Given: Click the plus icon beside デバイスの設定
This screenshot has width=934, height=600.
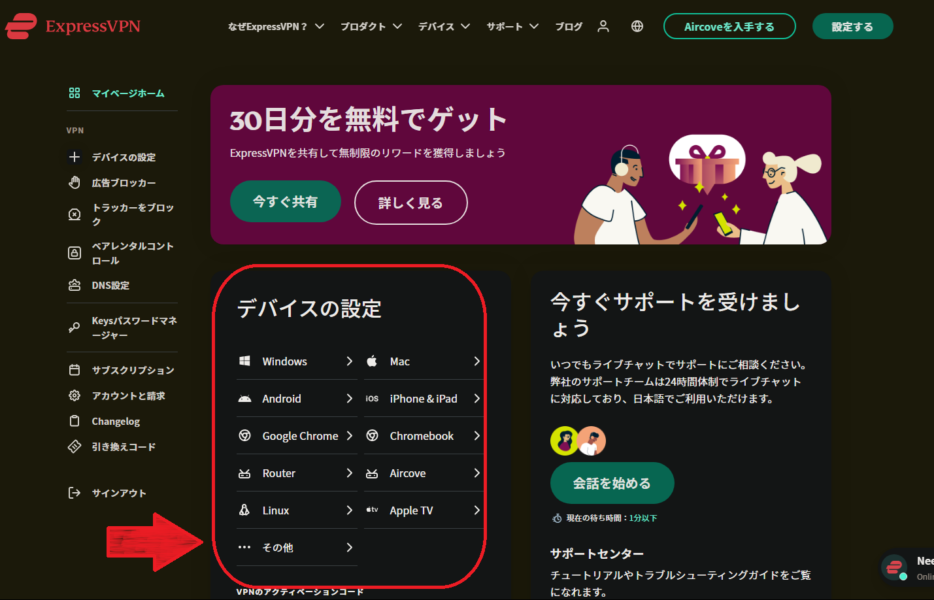Looking at the screenshot, I should click(x=74, y=157).
